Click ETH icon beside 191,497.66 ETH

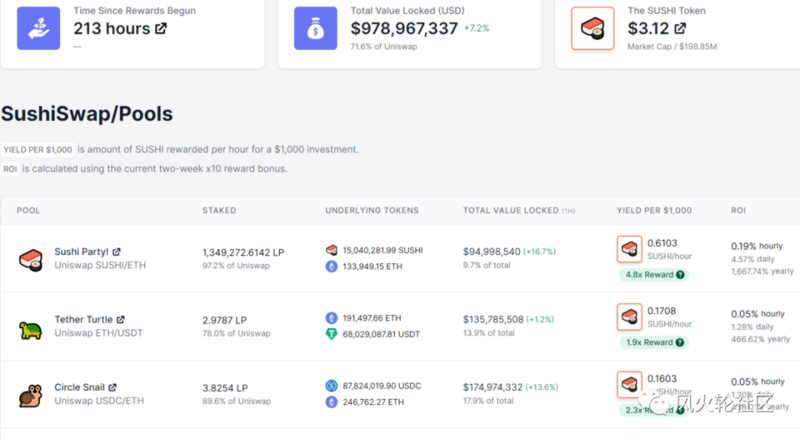click(x=332, y=318)
